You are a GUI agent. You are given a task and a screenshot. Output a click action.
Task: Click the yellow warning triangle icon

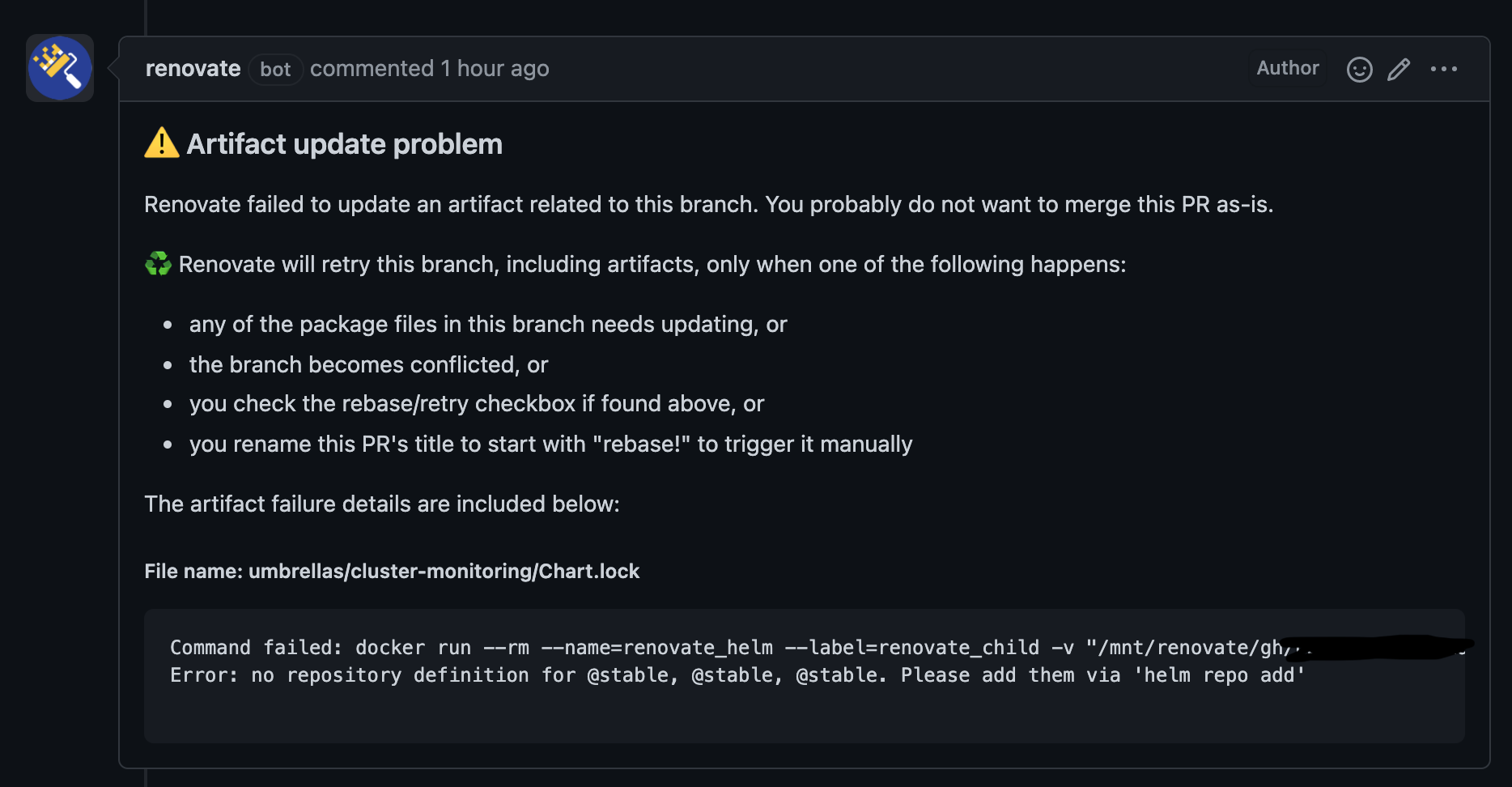coord(162,143)
